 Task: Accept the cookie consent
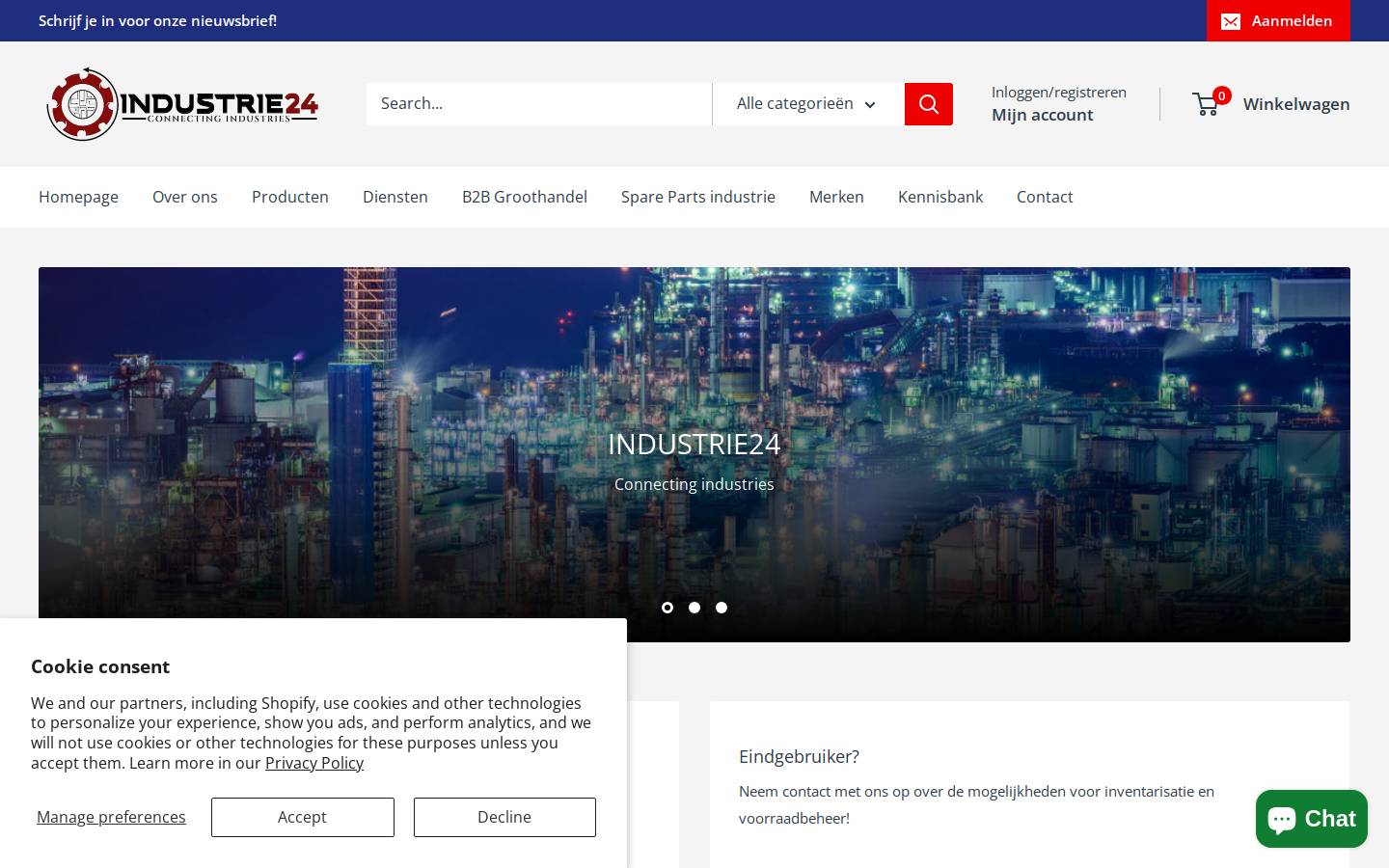[303, 817]
